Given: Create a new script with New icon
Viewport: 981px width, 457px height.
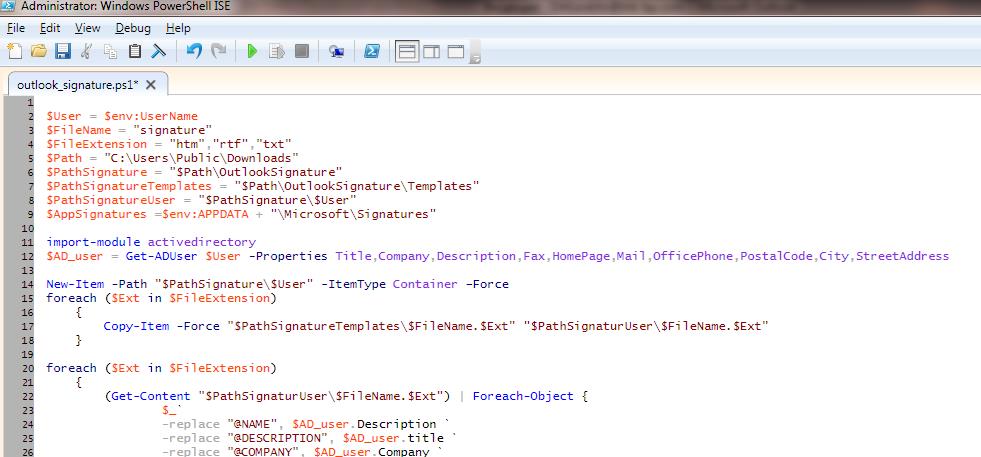Looking at the screenshot, I should [x=15, y=51].
